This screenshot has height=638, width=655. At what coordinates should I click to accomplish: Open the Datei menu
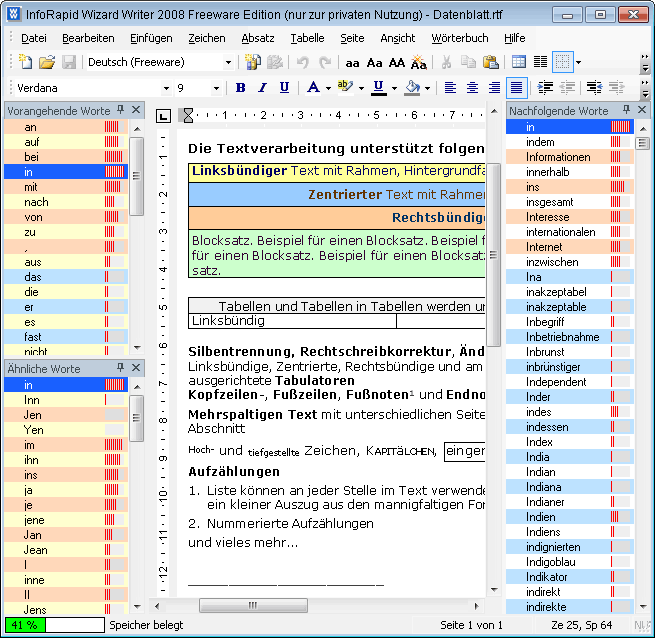(34, 38)
